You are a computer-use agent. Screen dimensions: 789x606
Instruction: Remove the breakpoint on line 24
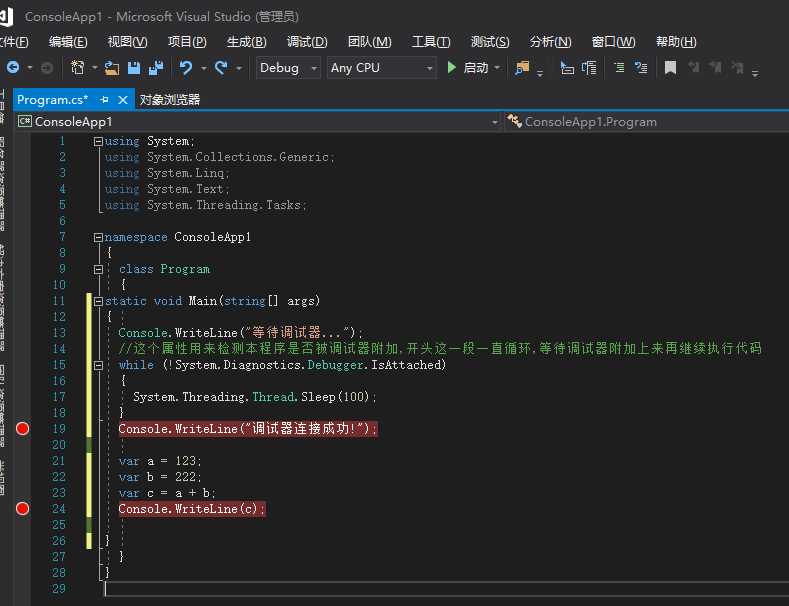23,508
